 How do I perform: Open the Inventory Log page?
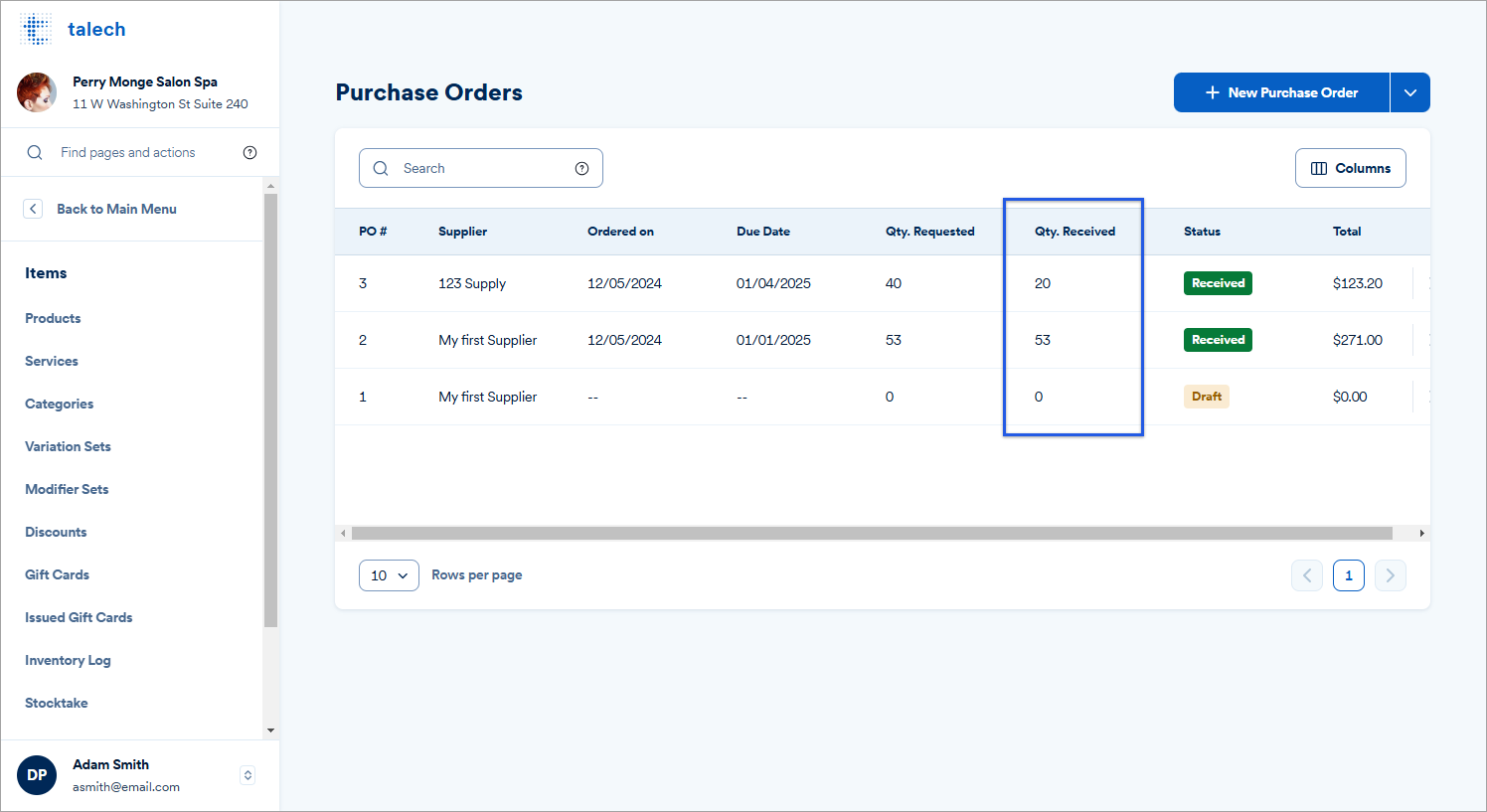[x=68, y=660]
